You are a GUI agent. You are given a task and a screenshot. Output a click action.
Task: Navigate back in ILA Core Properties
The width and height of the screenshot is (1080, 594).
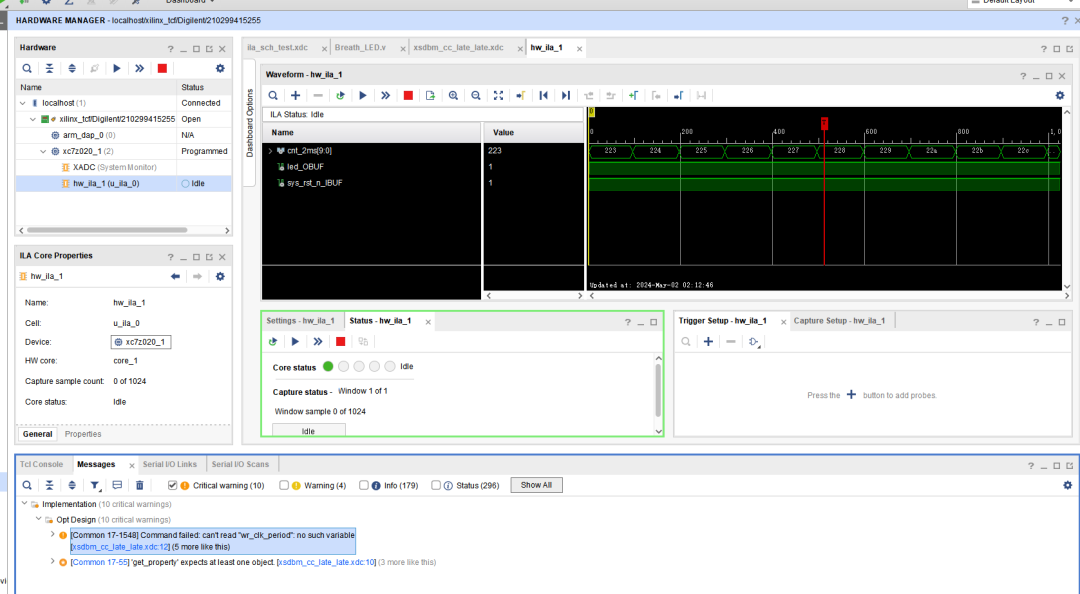click(x=176, y=276)
